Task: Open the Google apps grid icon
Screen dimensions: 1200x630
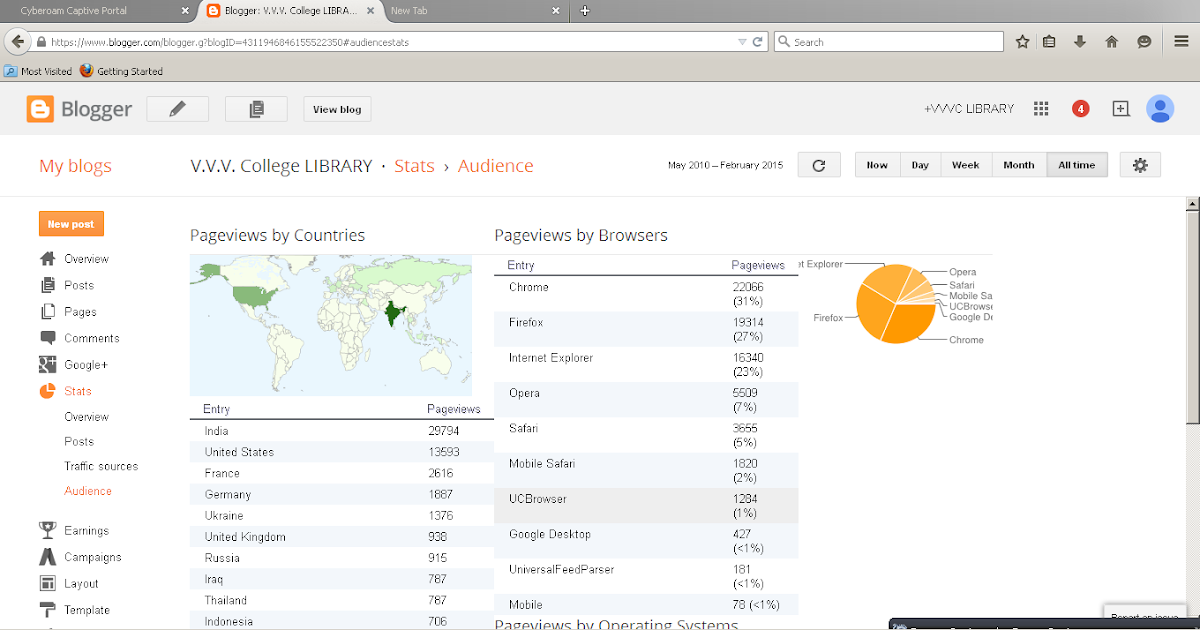Action: [1041, 109]
